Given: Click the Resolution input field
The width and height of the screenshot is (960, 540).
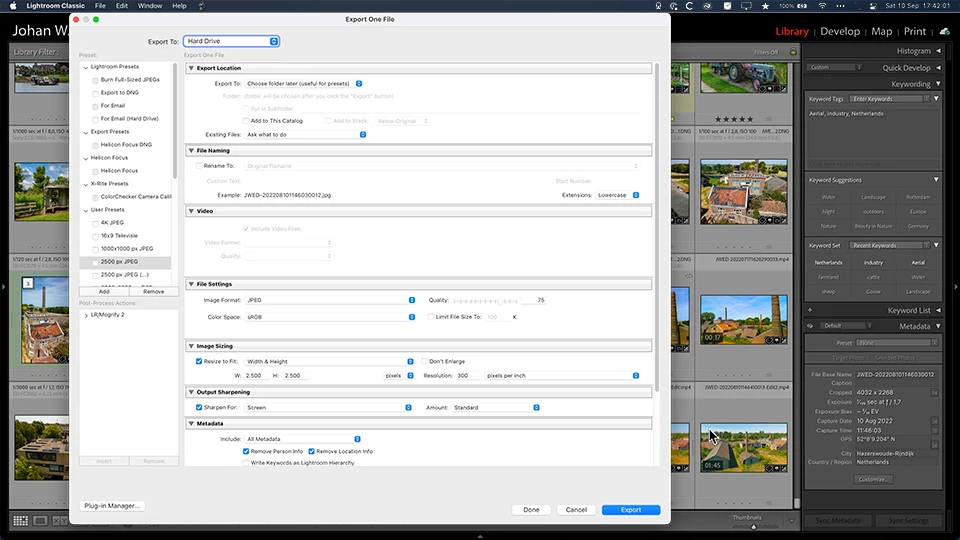Looking at the screenshot, I should point(468,375).
